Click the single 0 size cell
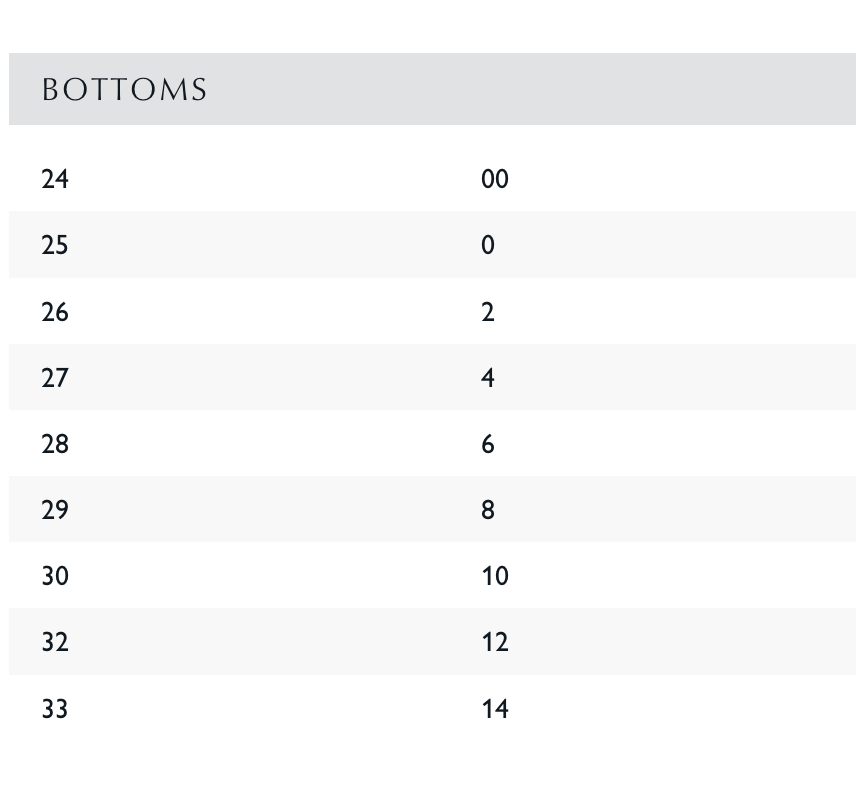This screenshot has height=790, width=856. 488,245
